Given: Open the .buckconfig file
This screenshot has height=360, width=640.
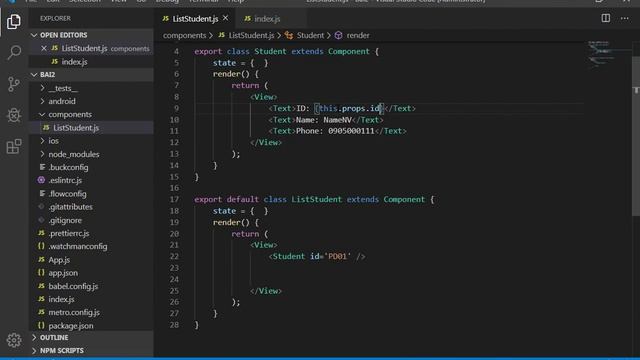Looking at the screenshot, I should (91, 167).
